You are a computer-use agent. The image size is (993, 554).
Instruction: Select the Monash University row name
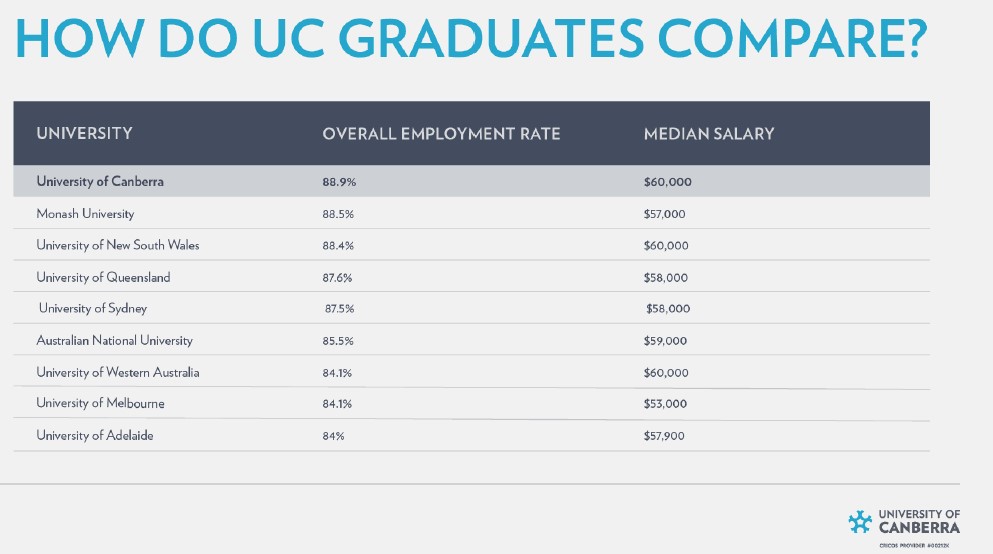click(x=85, y=214)
